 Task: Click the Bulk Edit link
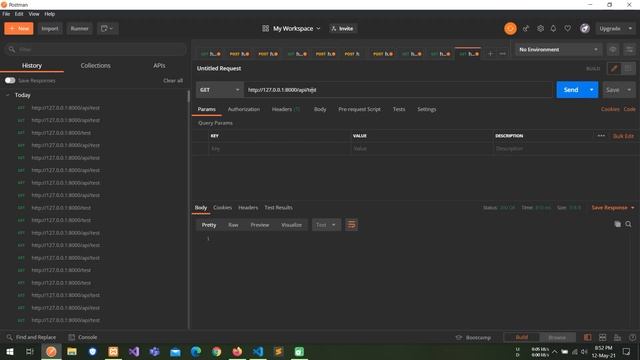point(623,136)
